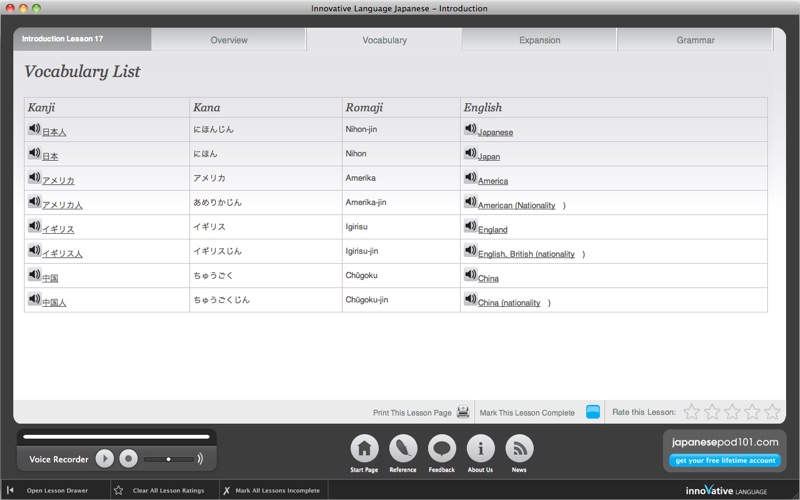Play English audio for Japan
Image resolution: width=800 pixels, height=500 pixels.
pyautogui.click(x=470, y=153)
